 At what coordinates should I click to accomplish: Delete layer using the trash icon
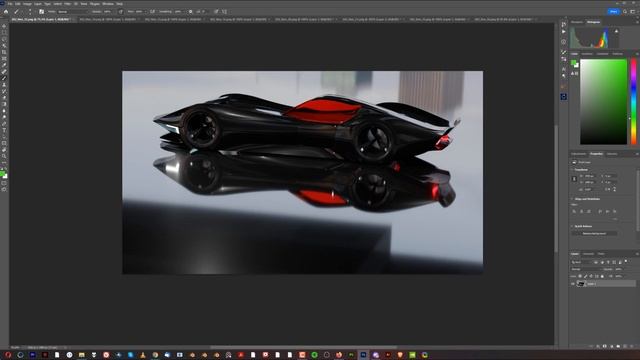tap(632, 346)
